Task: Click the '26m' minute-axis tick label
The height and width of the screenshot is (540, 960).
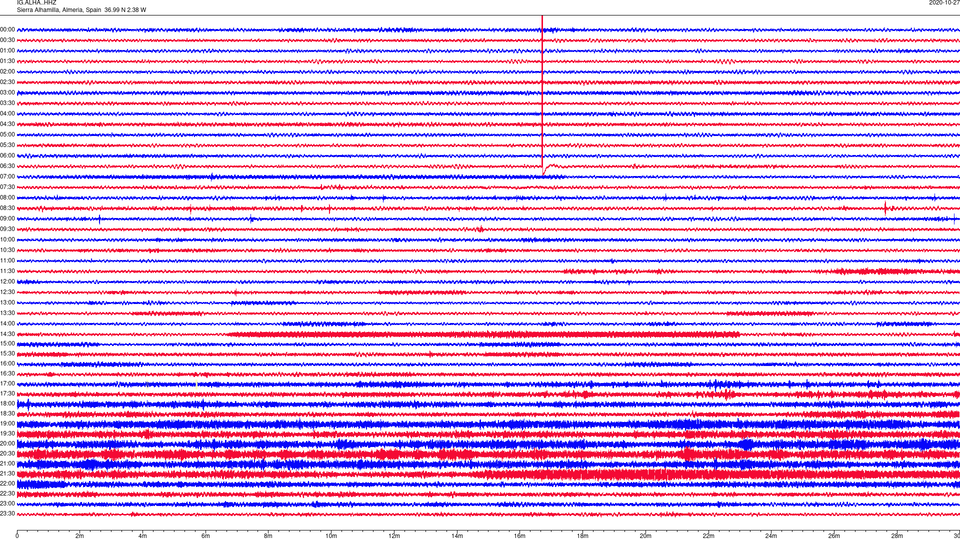Action: click(834, 536)
